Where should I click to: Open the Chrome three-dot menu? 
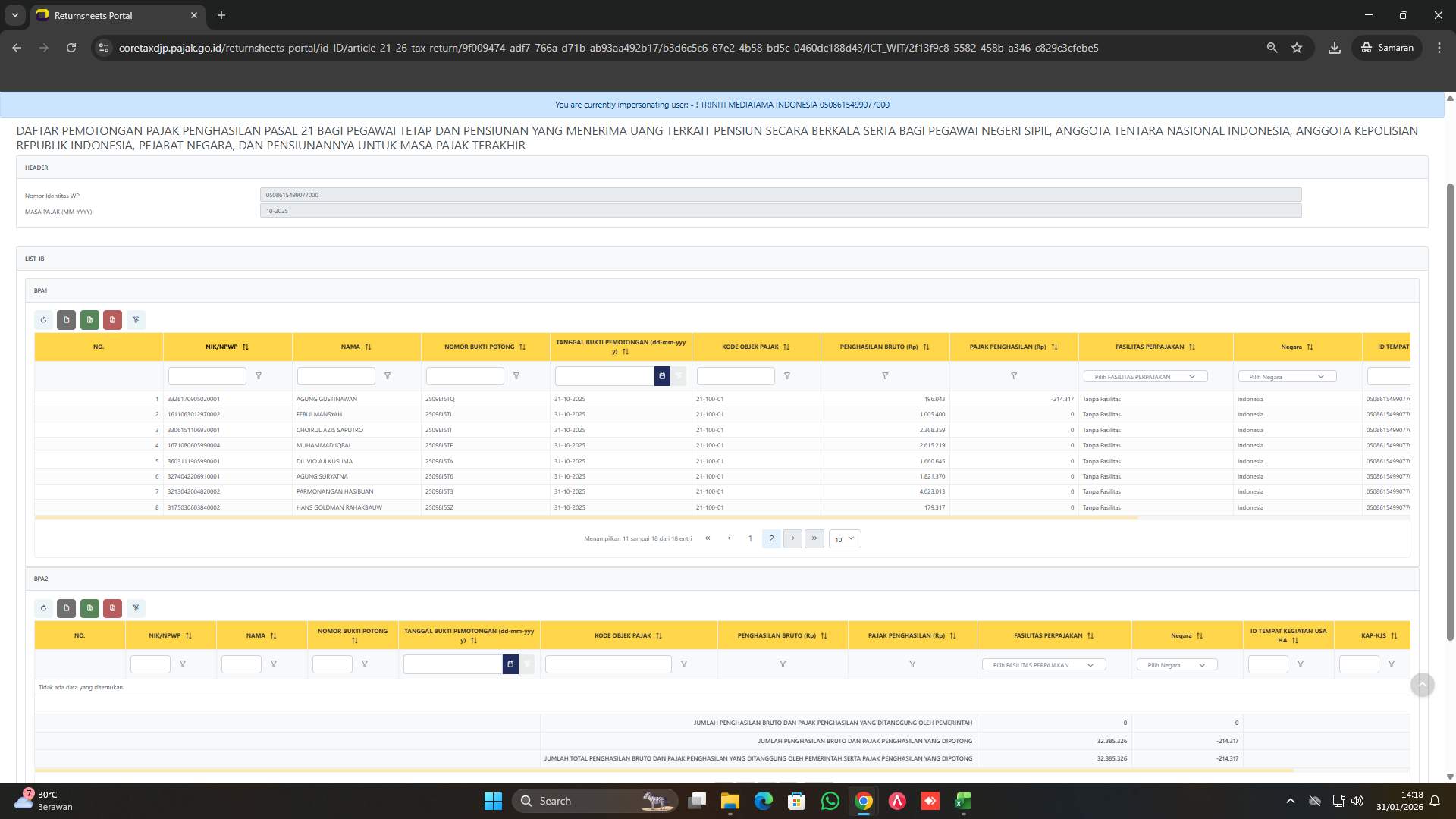(x=1439, y=47)
